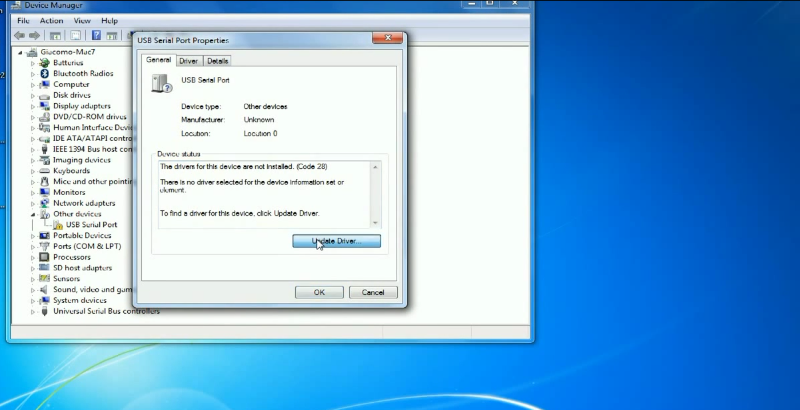Close the USB Serial Port Properties dialog
Screen dimensions: 800x410
point(387,38)
